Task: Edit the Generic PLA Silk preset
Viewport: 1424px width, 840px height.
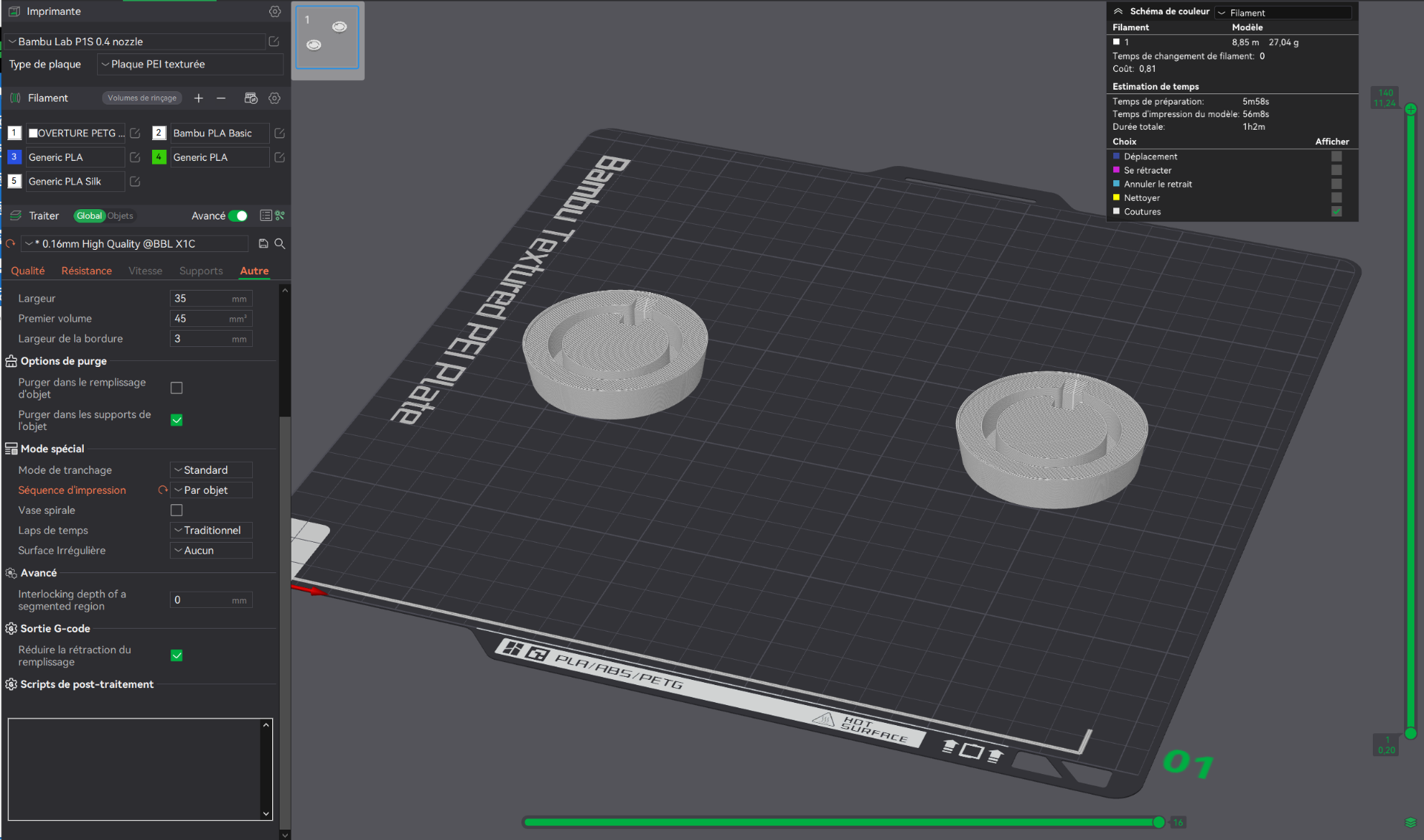Action: click(135, 181)
